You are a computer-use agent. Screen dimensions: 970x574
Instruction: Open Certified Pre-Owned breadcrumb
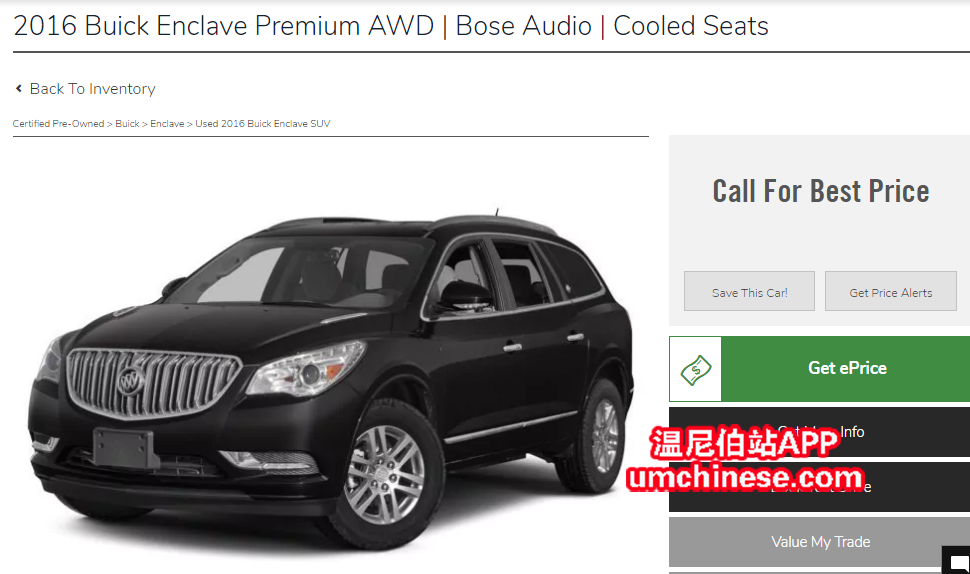point(58,124)
